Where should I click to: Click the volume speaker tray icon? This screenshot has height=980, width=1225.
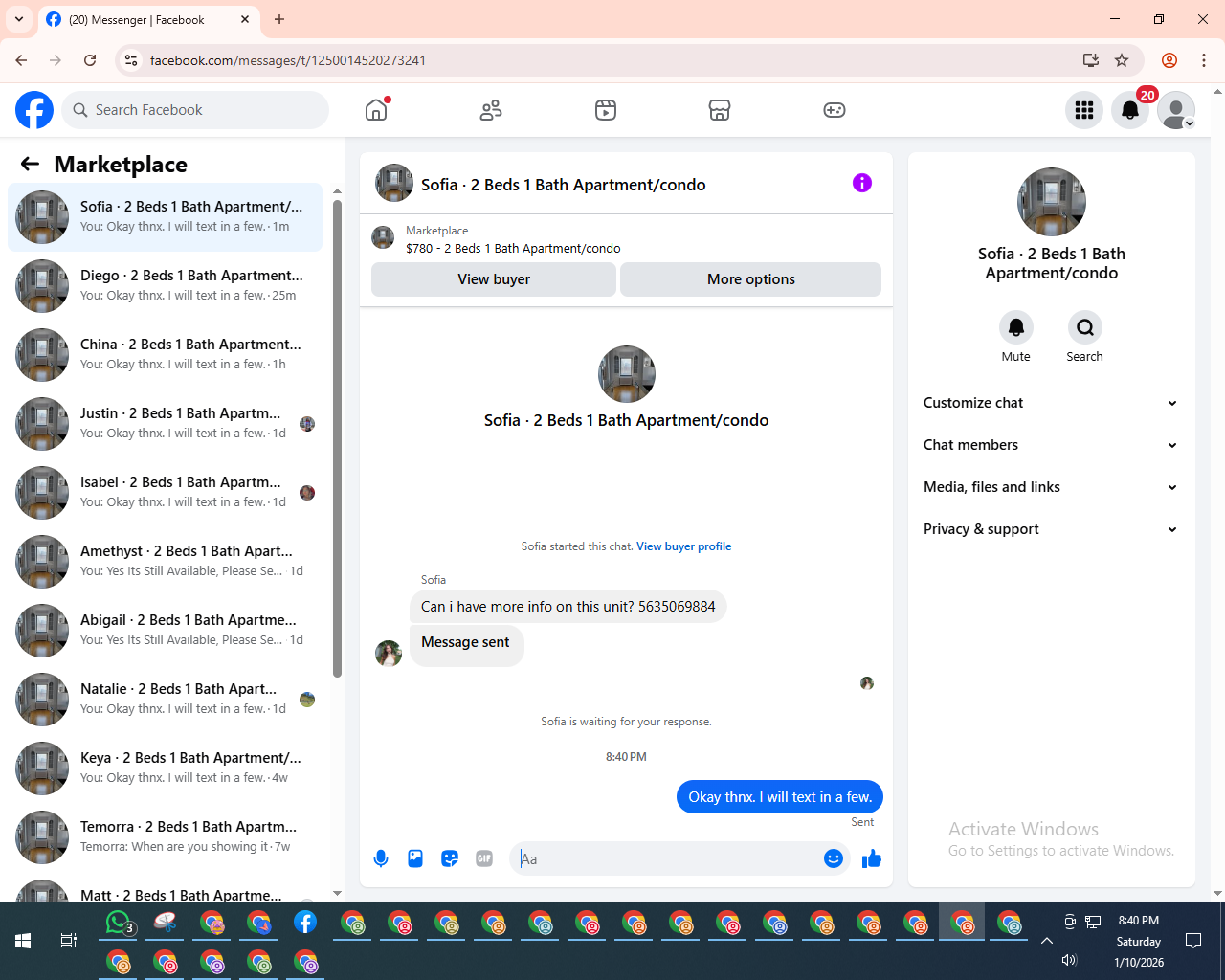pyautogui.click(x=1069, y=960)
